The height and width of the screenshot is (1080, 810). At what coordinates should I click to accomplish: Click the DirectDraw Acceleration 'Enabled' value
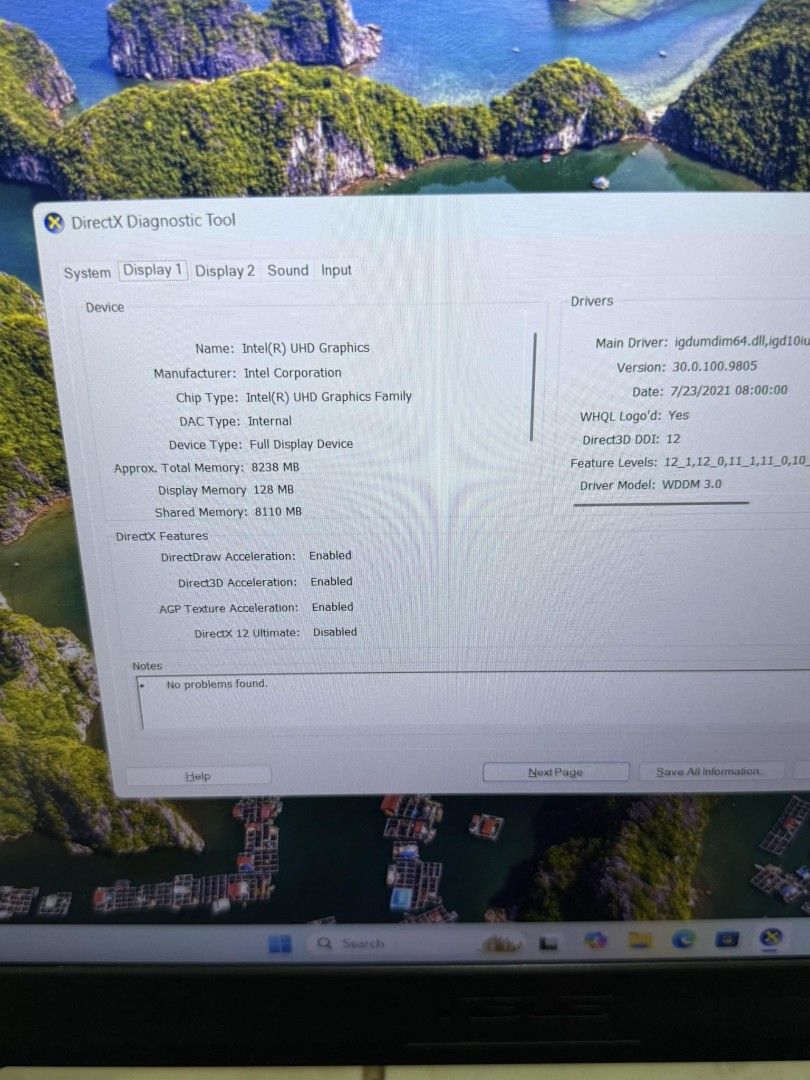point(330,555)
